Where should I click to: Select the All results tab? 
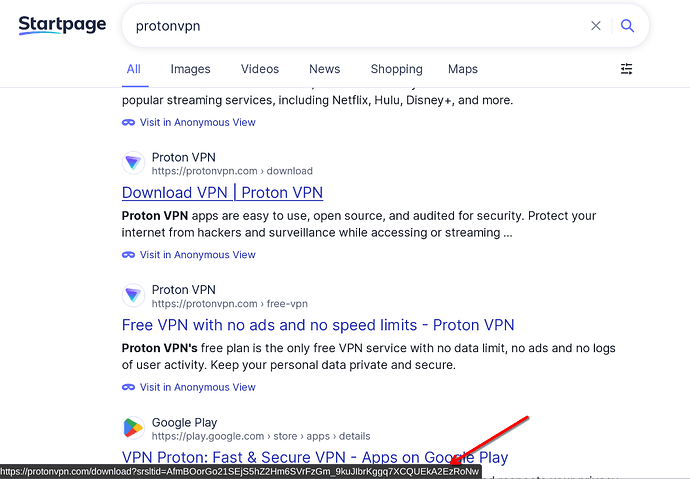134,69
